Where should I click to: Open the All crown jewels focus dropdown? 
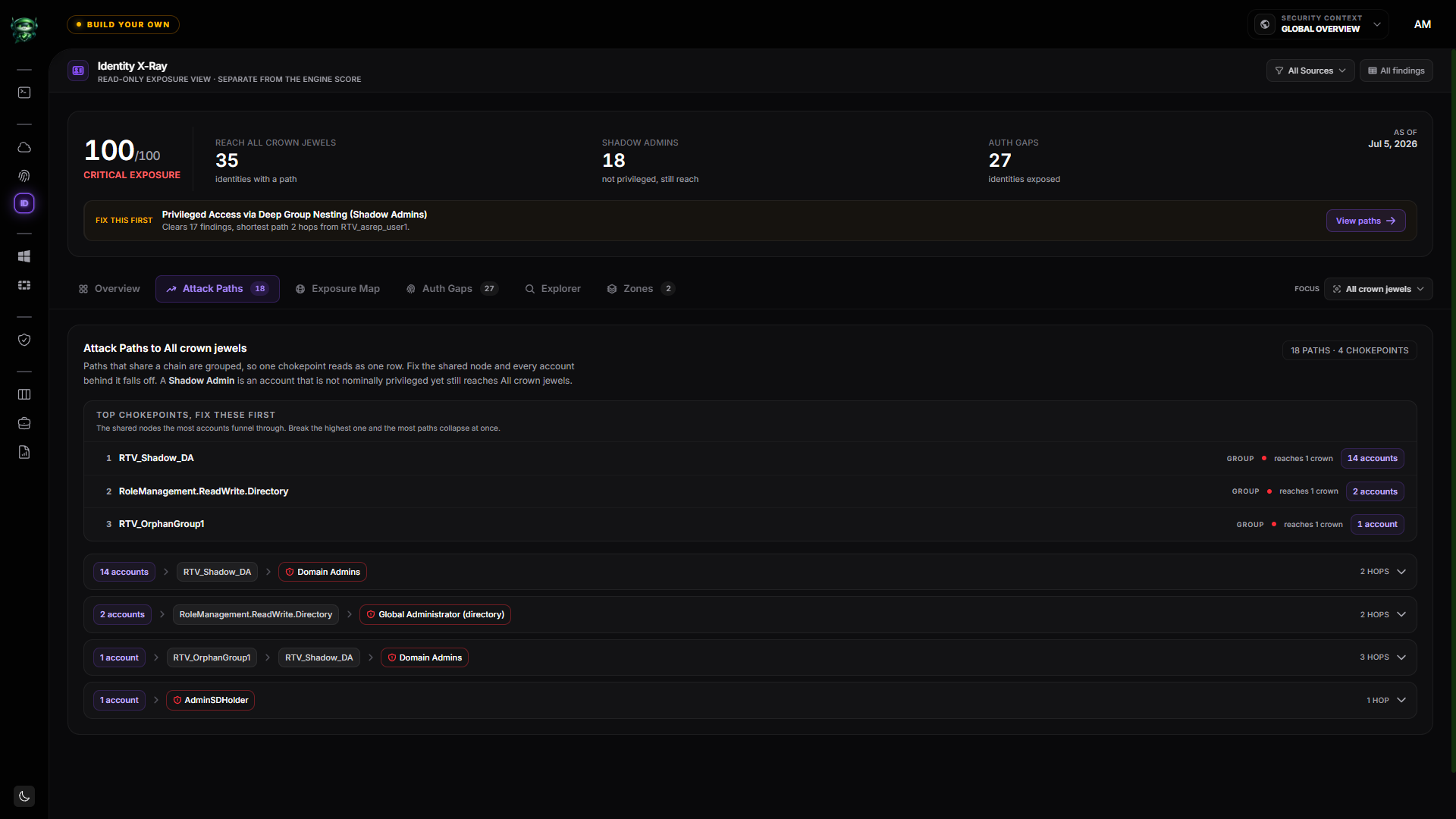click(1378, 289)
